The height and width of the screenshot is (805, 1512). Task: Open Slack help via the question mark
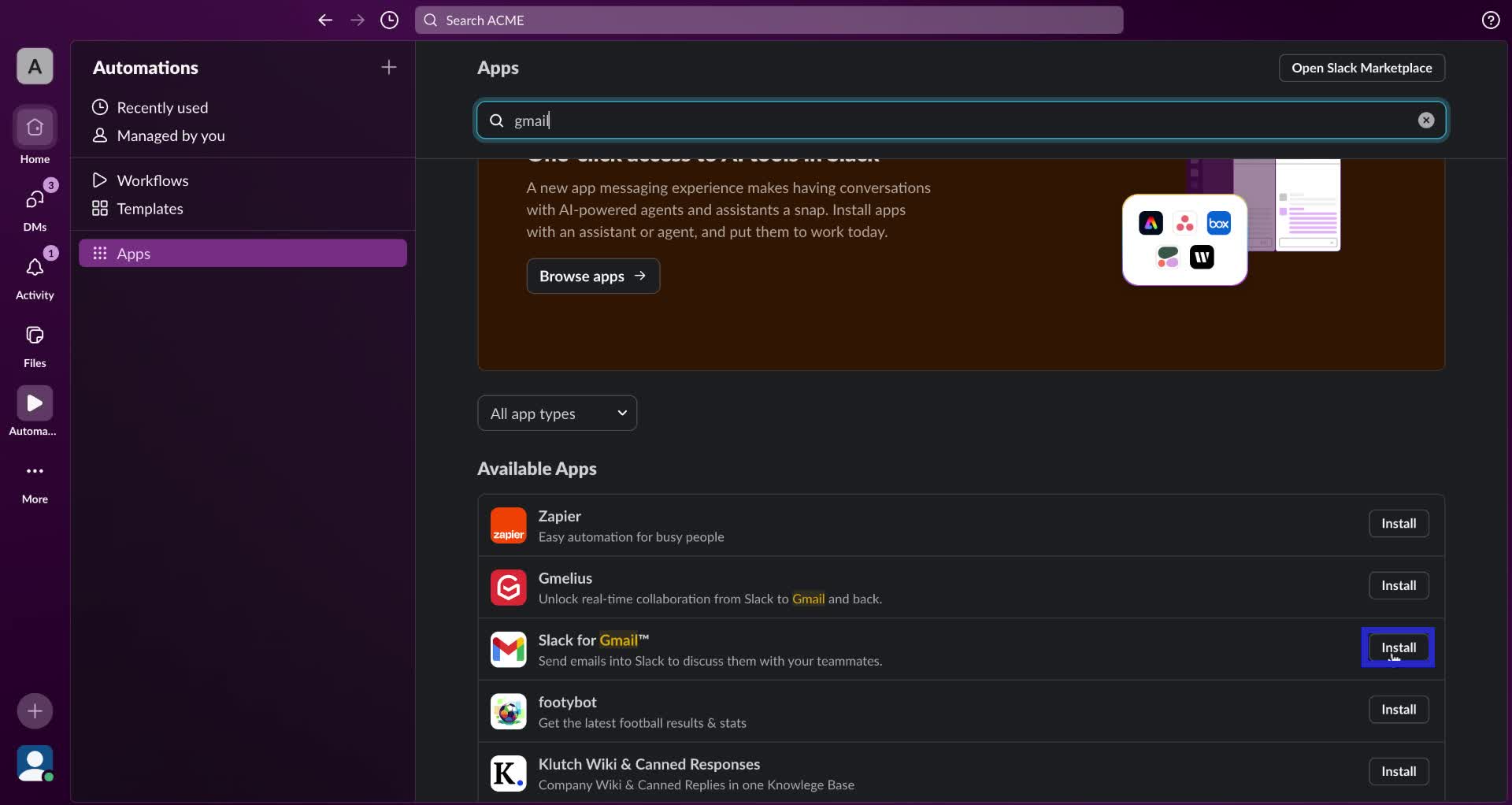[x=1490, y=20]
